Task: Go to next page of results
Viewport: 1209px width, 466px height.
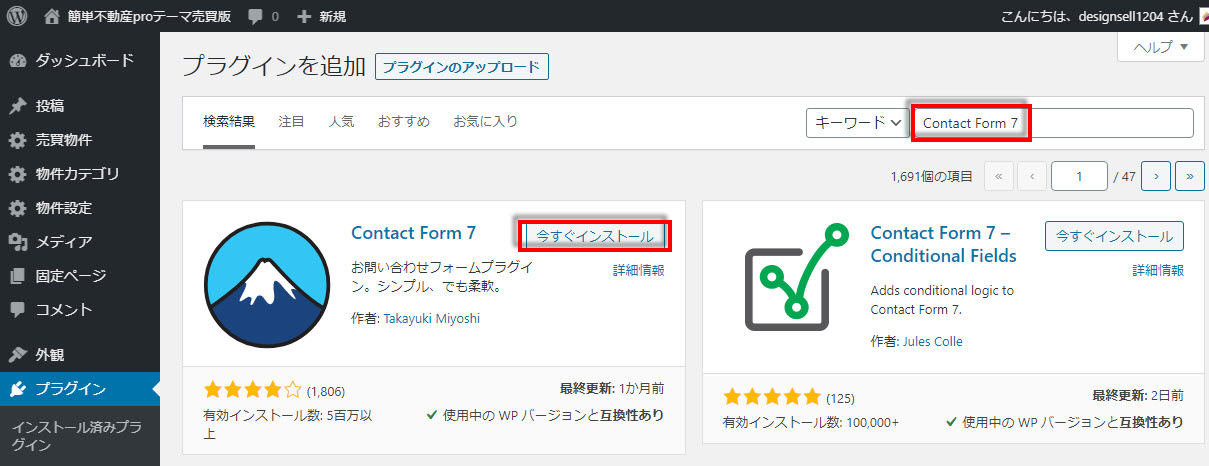Action: click(x=1156, y=176)
